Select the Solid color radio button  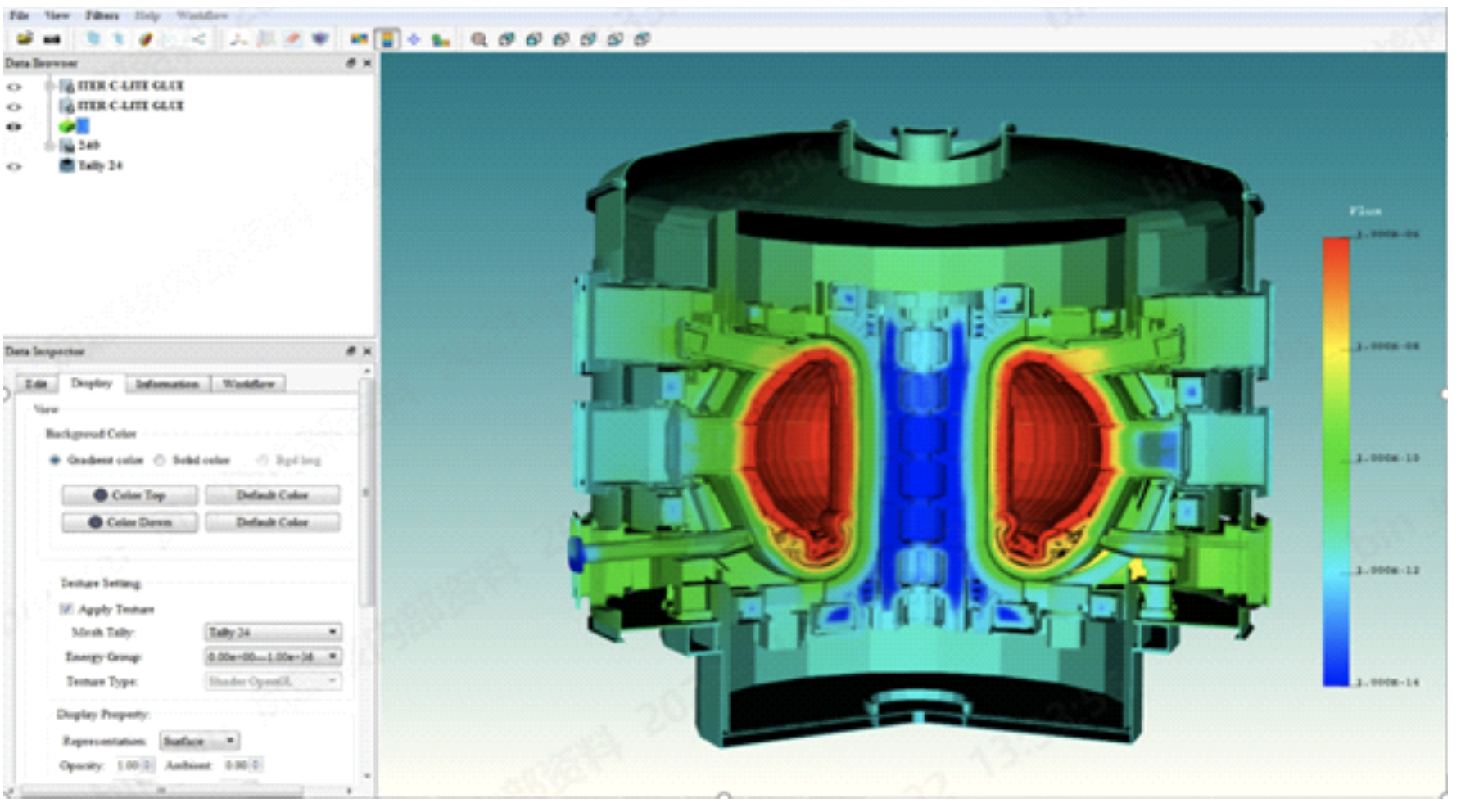point(161,460)
